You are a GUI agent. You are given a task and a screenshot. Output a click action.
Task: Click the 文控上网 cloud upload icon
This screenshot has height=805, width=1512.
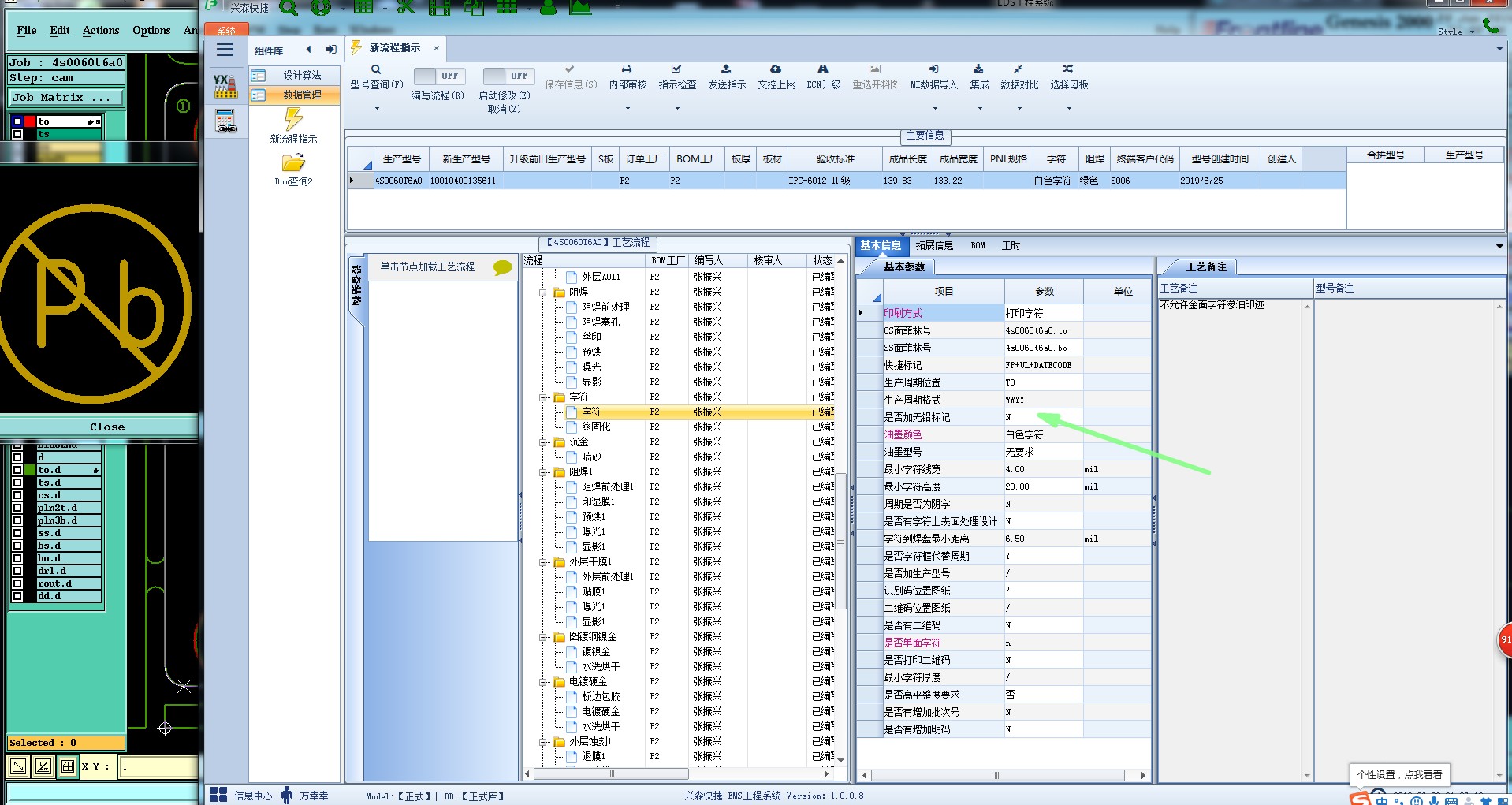(776, 69)
